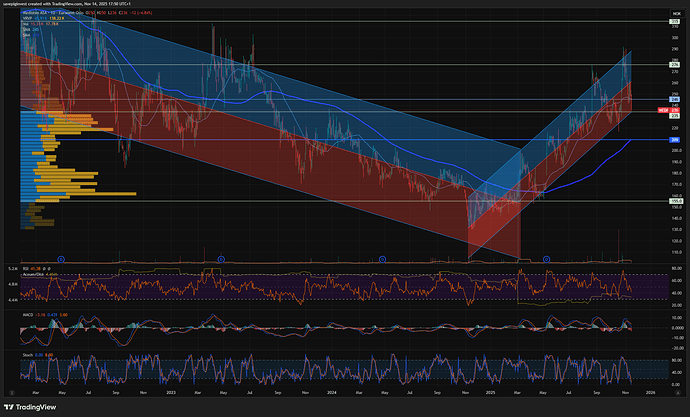Click the 250 price level label
This screenshot has width=690, height=417.
(675, 97)
